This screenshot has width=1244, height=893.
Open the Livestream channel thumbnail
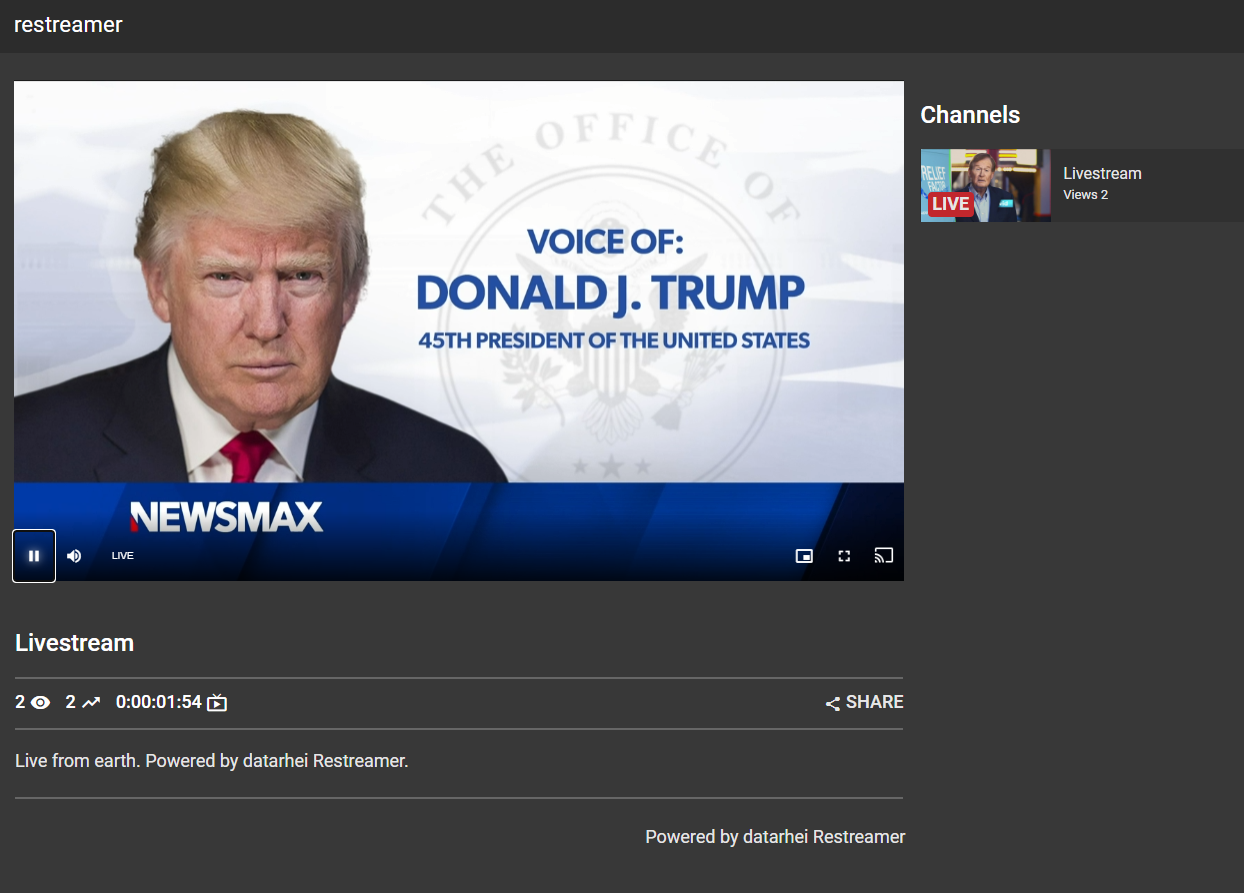point(985,185)
